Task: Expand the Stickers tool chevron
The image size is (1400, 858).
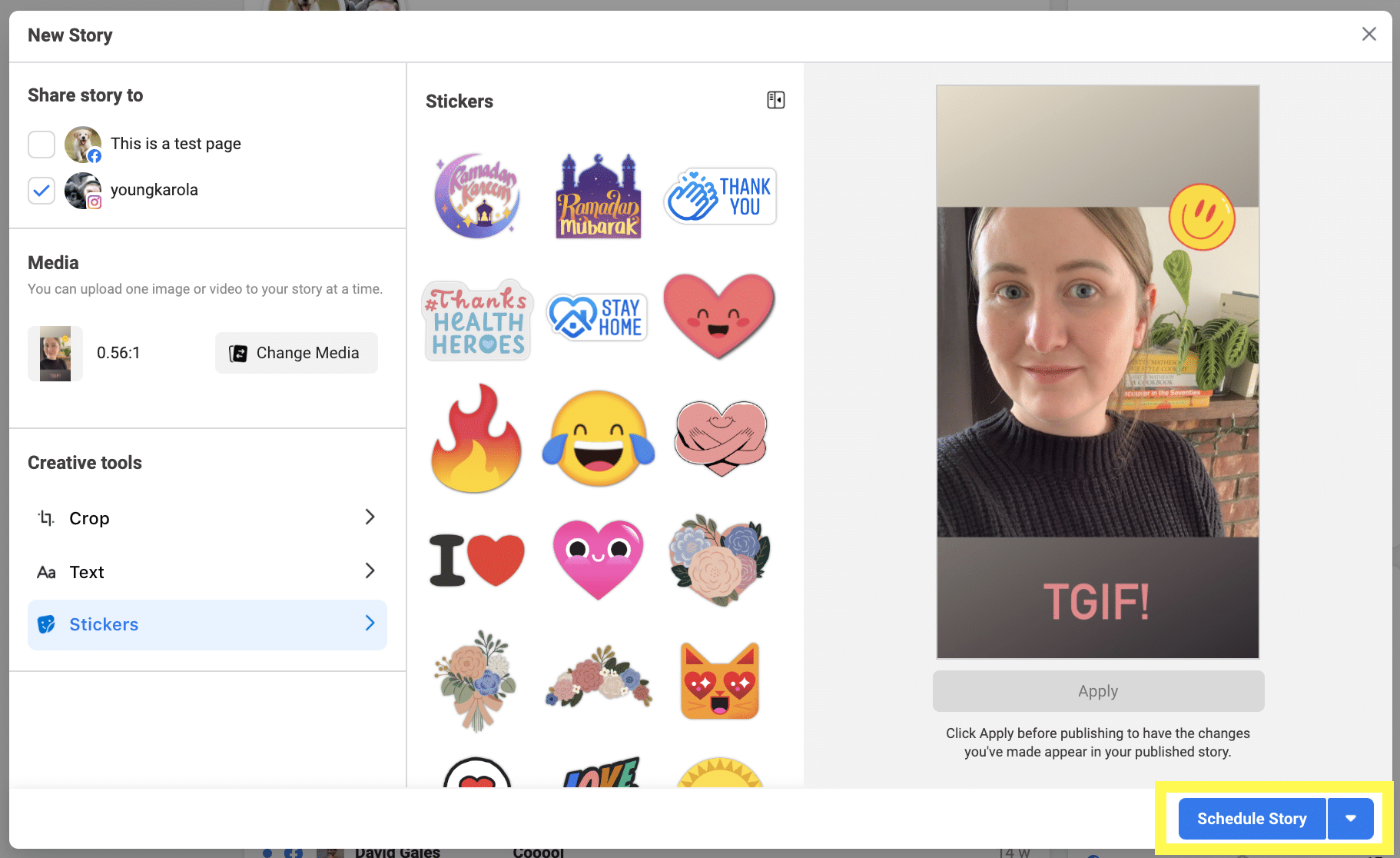Action: pyautogui.click(x=370, y=623)
